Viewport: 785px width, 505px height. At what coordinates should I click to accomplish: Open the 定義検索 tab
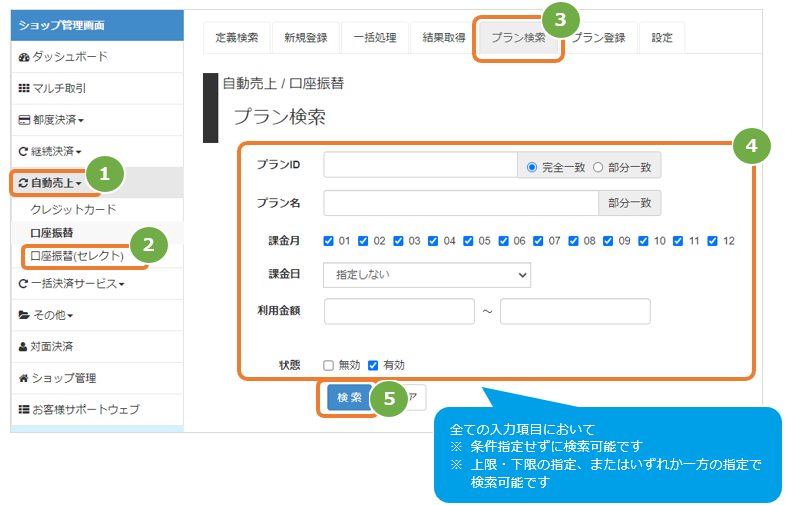tap(237, 38)
